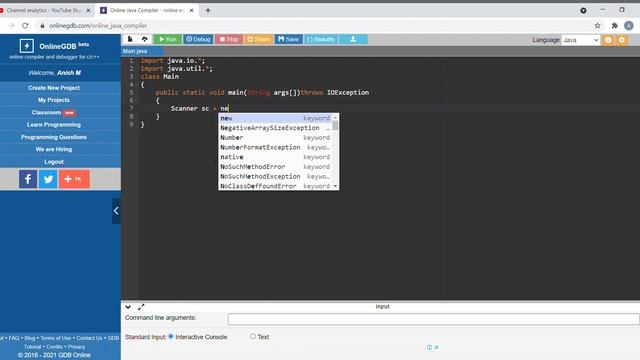Click the last orange icon after the Language dropdown
The image size is (640, 360).
pos(622,40)
